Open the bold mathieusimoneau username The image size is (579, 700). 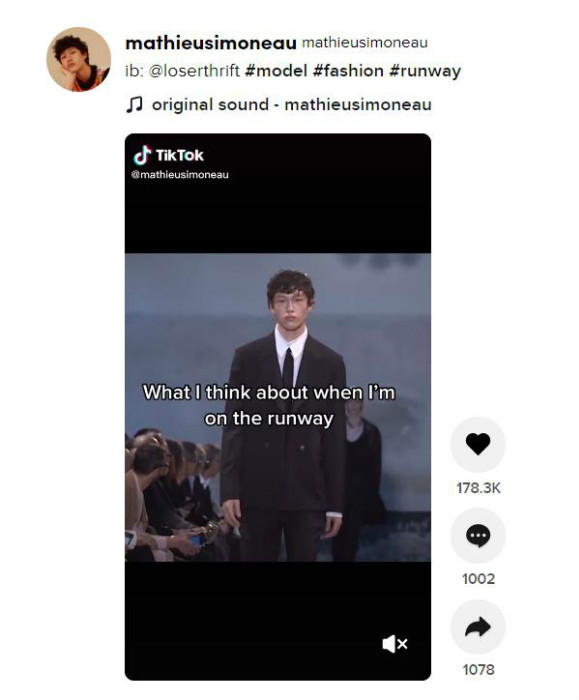click(211, 43)
